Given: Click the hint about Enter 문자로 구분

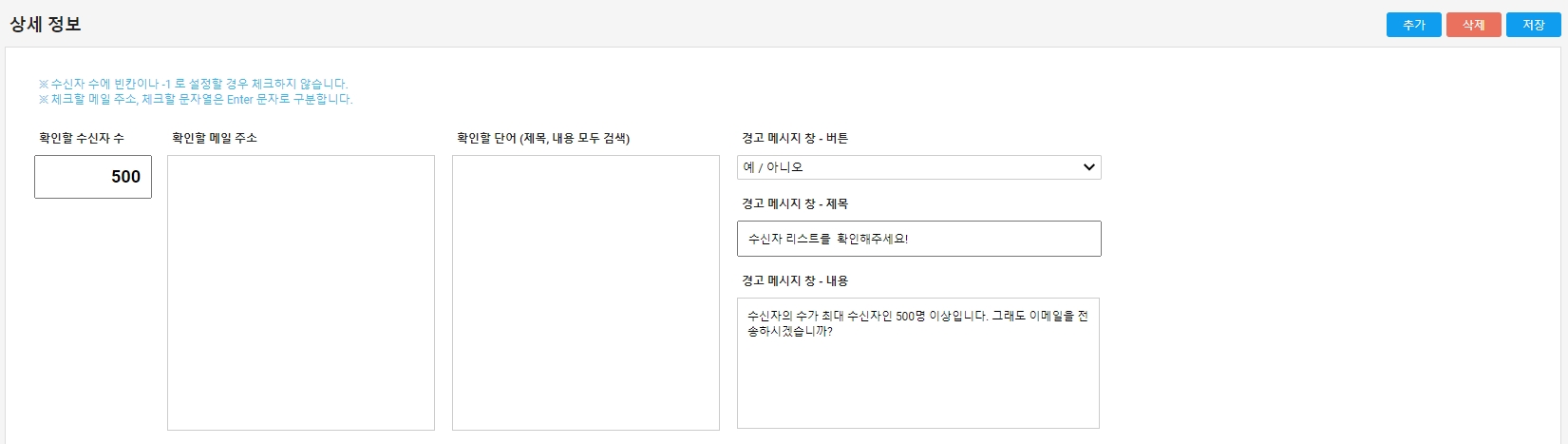Looking at the screenshot, I should [x=196, y=99].
